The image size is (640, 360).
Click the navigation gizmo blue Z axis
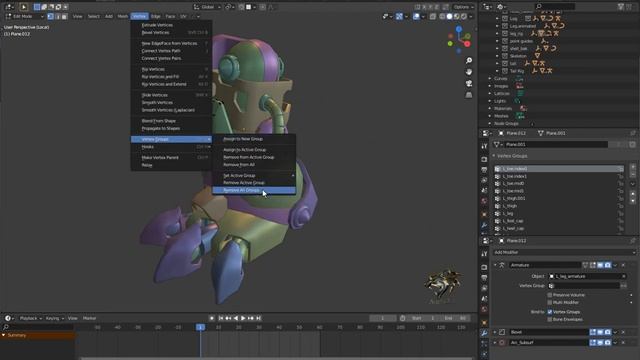[x=459, y=29]
